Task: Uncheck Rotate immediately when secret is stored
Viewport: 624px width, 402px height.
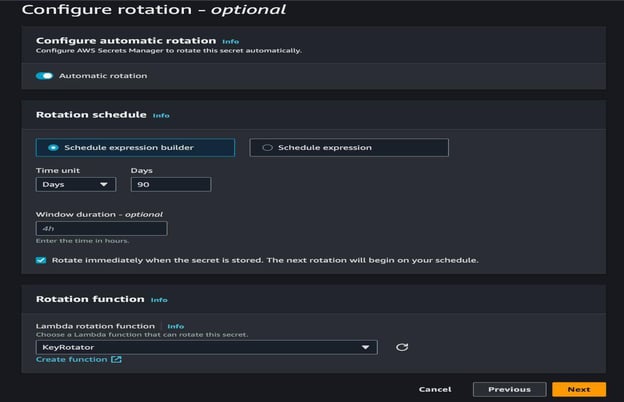Action: 41,260
